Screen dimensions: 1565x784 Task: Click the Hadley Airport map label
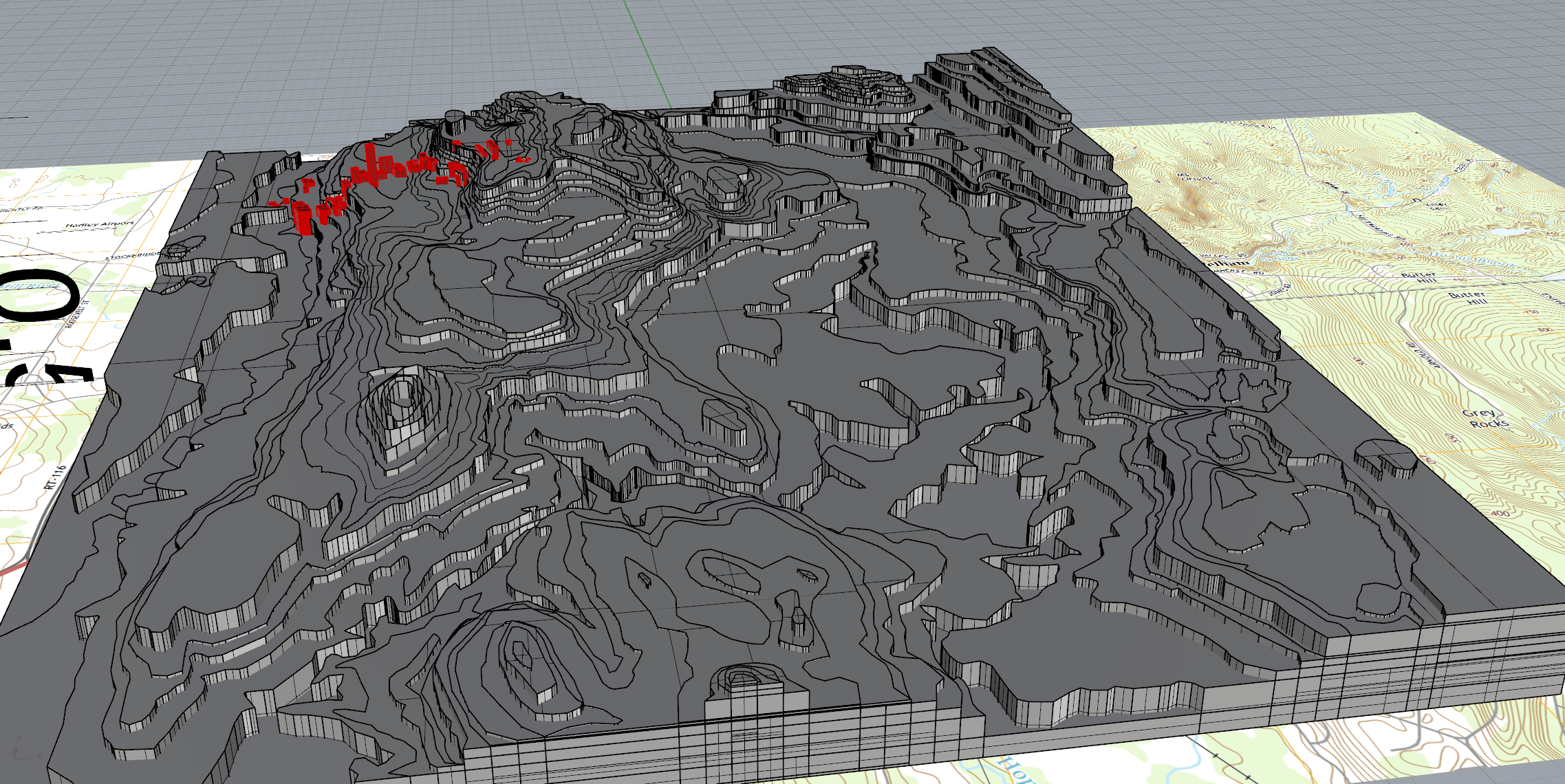tap(100, 224)
